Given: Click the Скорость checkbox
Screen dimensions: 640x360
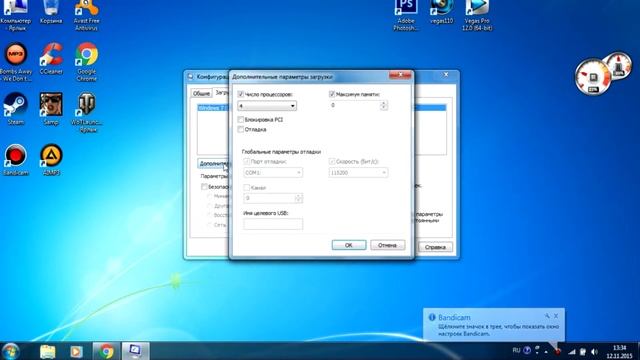Looking at the screenshot, I should pos(332,162).
